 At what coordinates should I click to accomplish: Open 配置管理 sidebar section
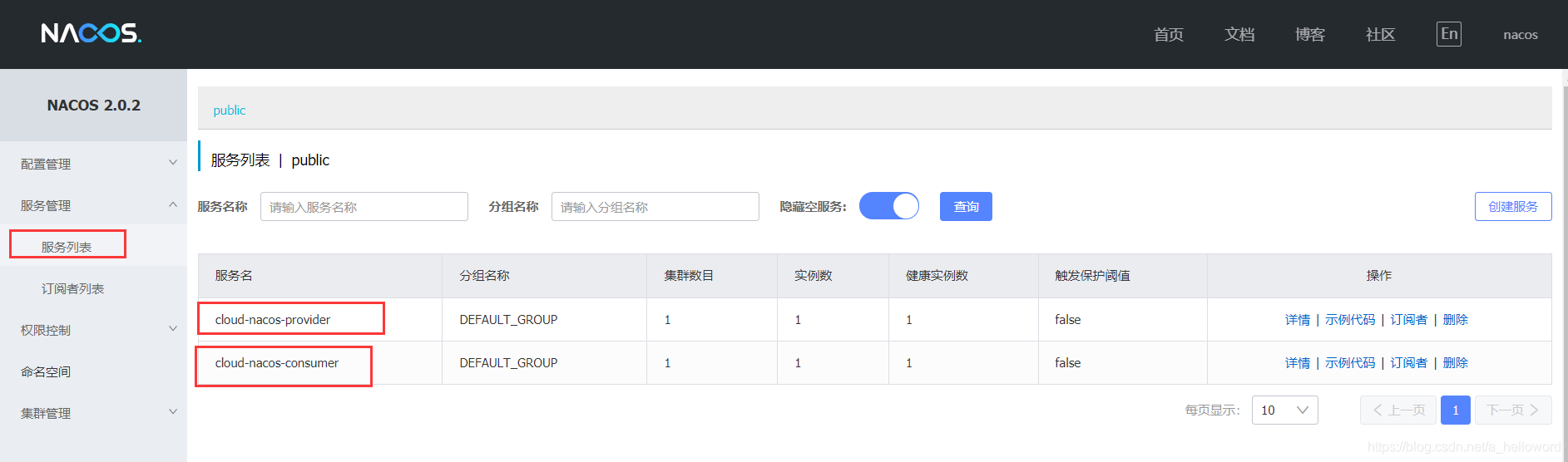[x=46, y=164]
